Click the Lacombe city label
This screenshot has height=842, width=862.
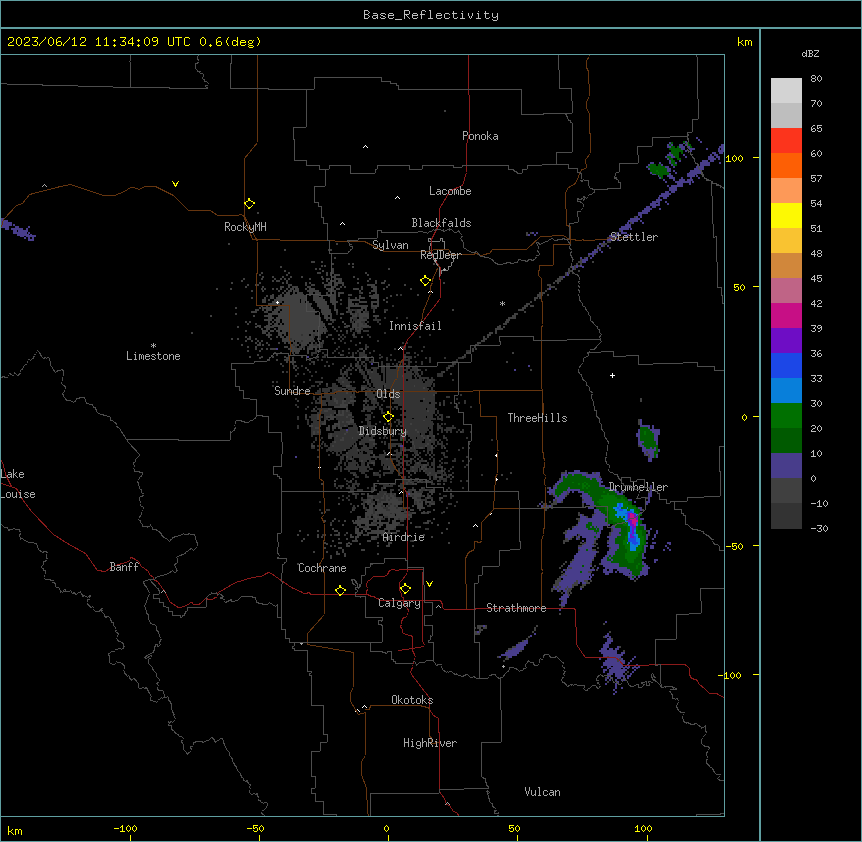(x=450, y=191)
